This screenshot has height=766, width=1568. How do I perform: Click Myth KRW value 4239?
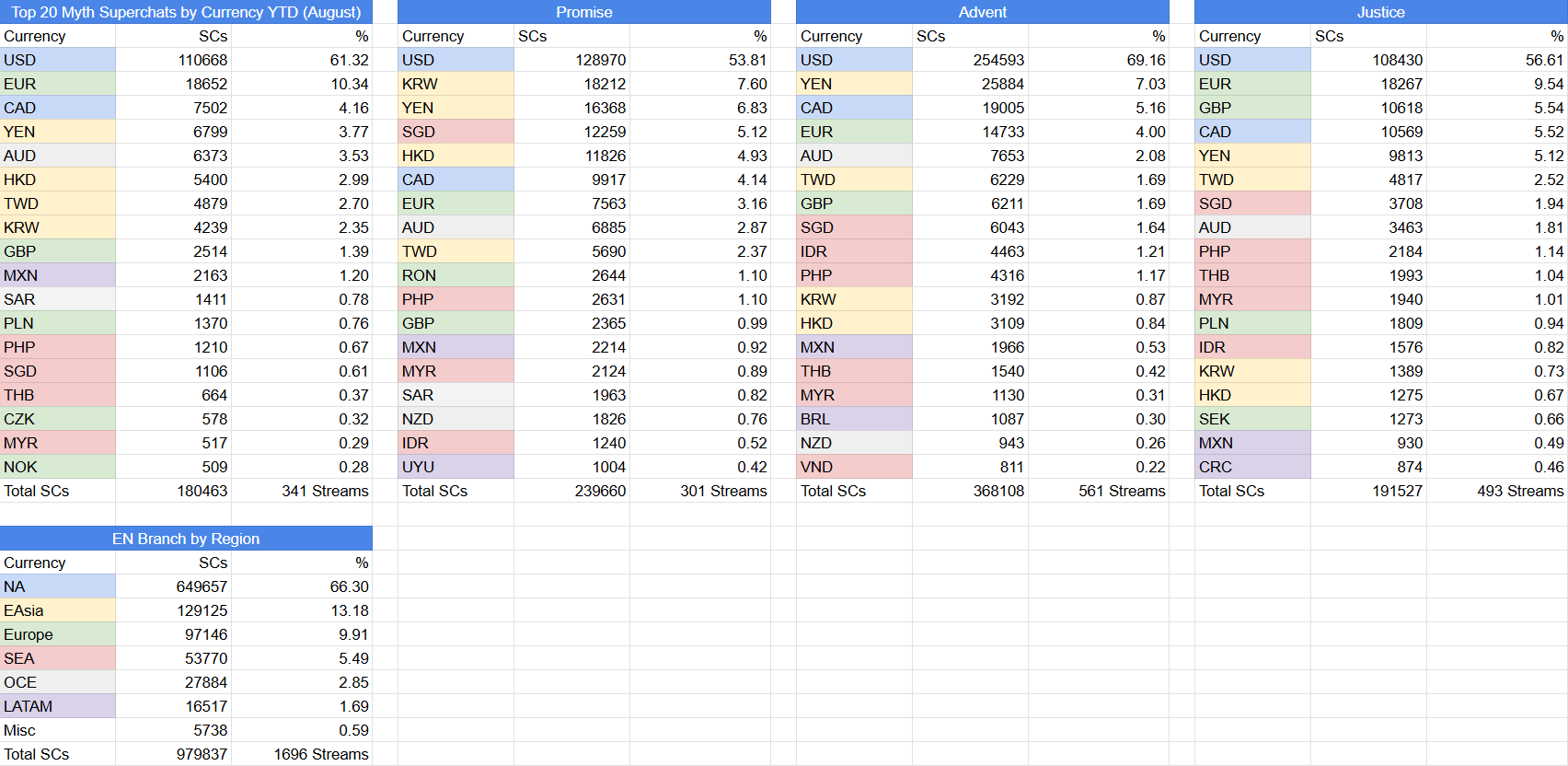coord(174,227)
